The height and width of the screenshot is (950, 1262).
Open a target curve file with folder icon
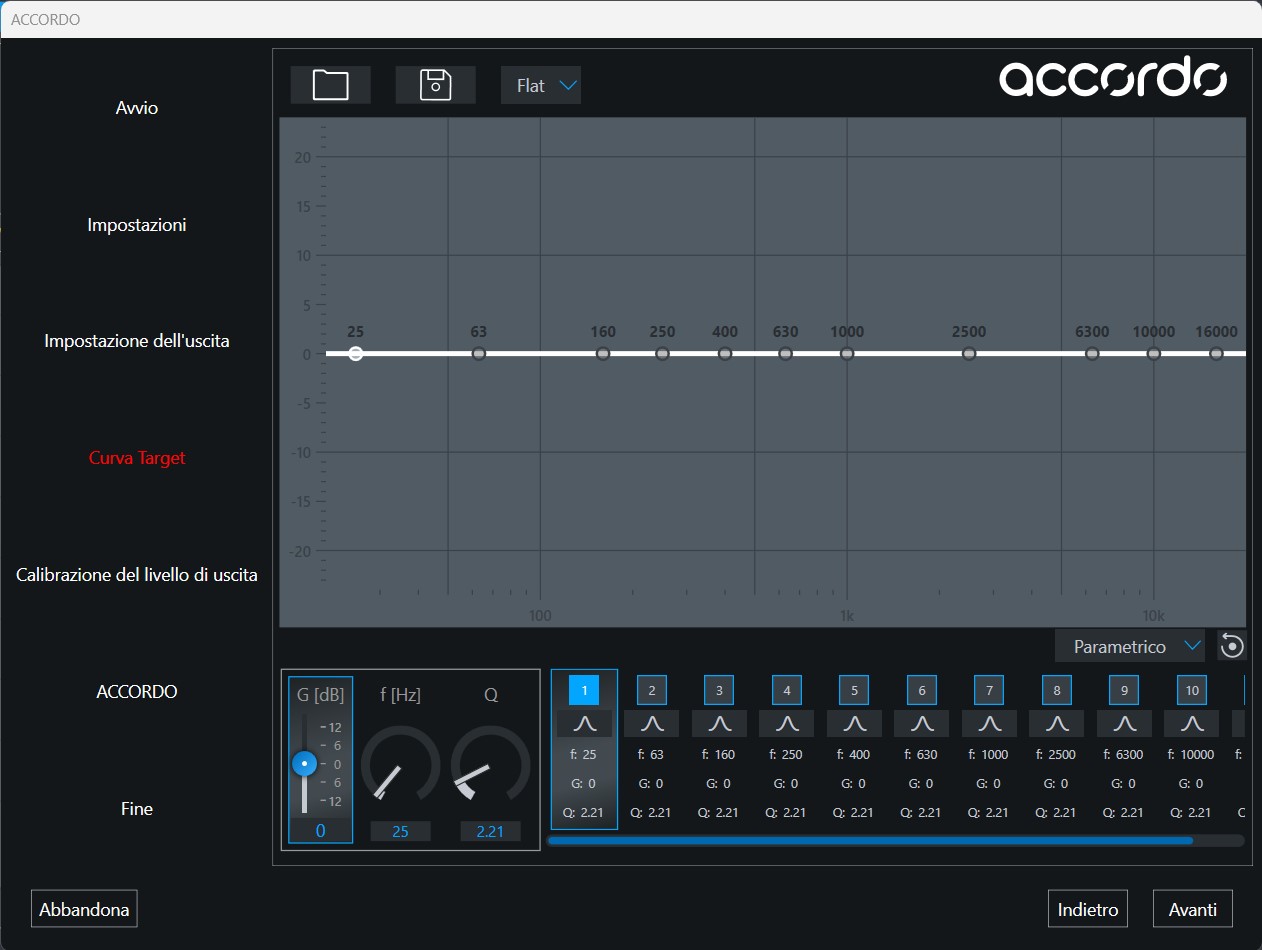[x=330, y=85]
